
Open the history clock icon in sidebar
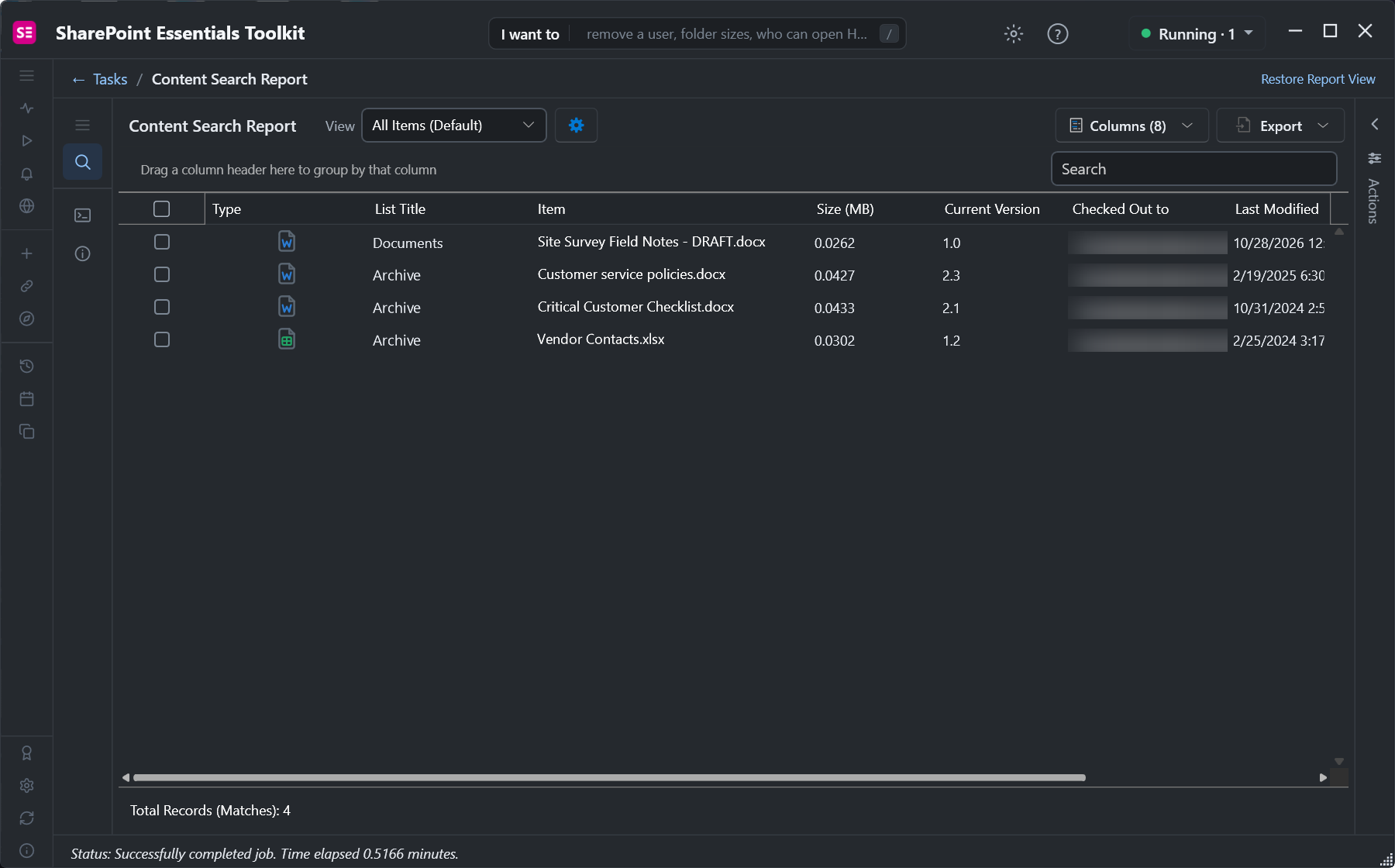click(26, 366)
